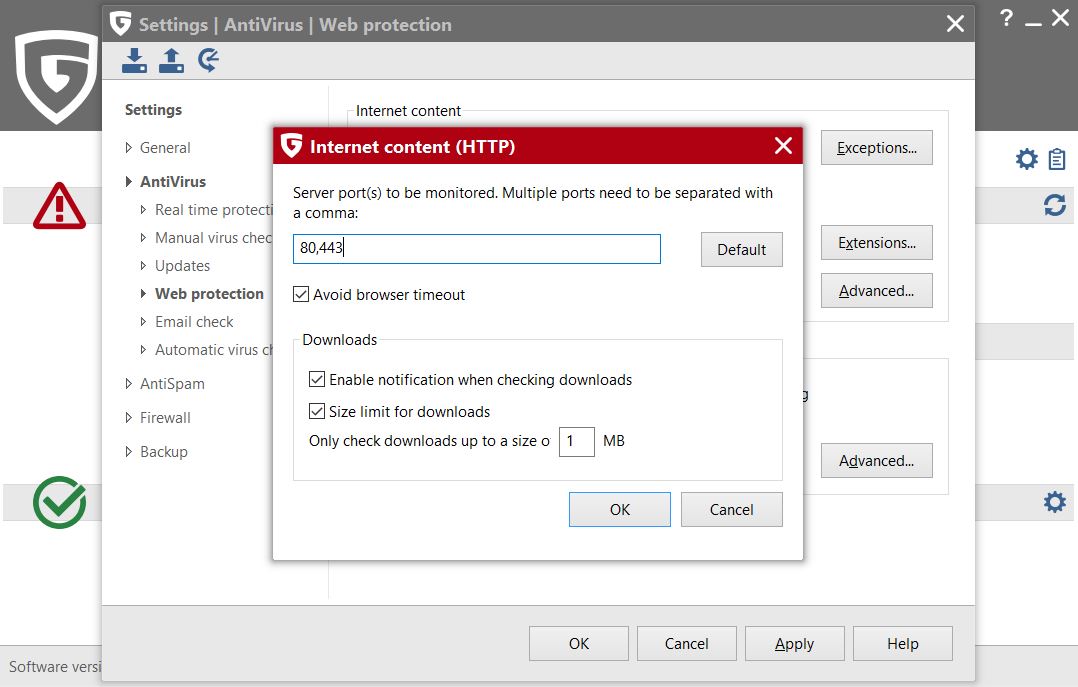This screenshot has width=1078, height=687.
Task: Select Email check in settings tree
Action: (194, 322)
